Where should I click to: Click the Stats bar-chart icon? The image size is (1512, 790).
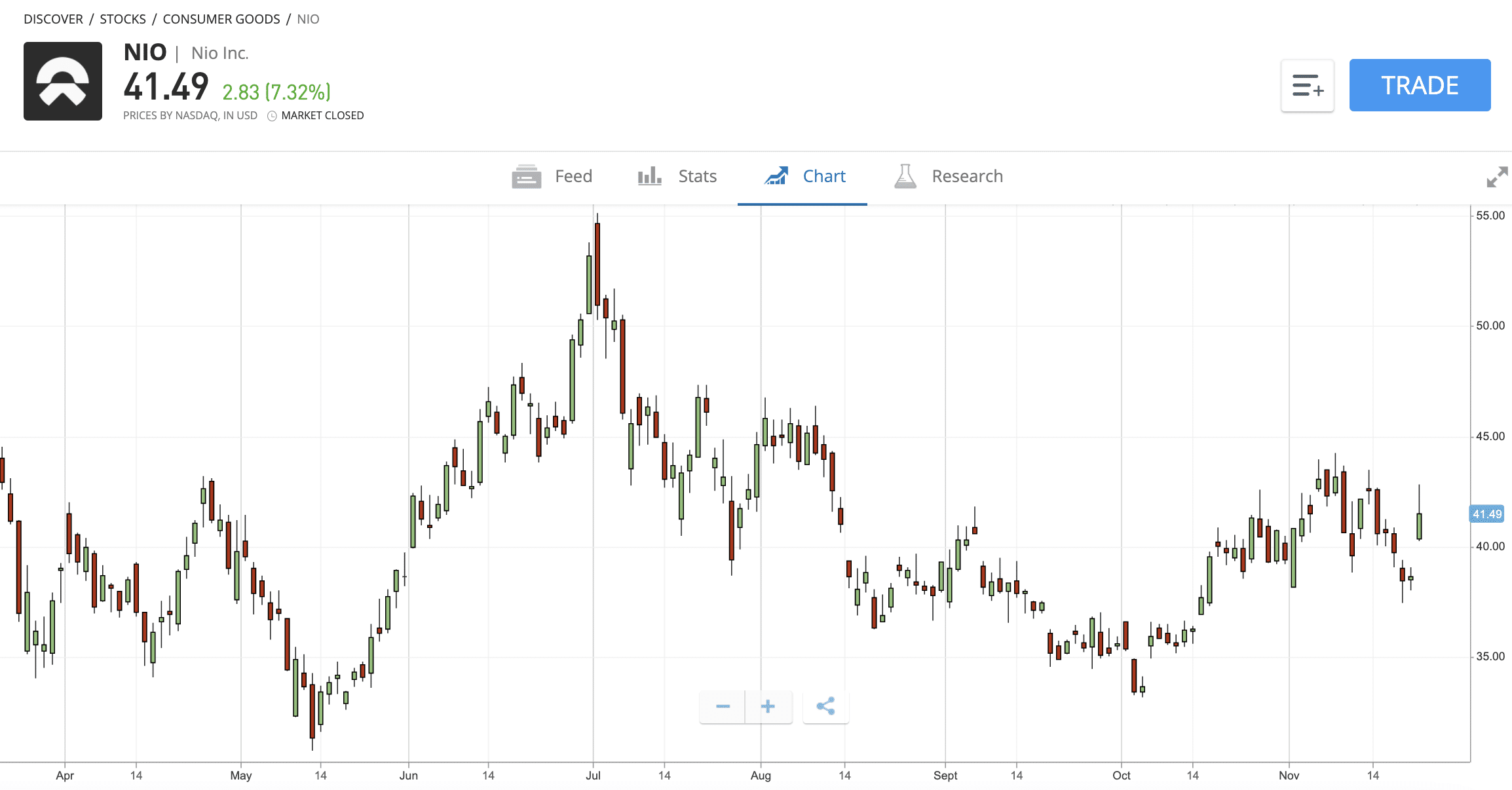pyautogui.click(x=650, y=176)
